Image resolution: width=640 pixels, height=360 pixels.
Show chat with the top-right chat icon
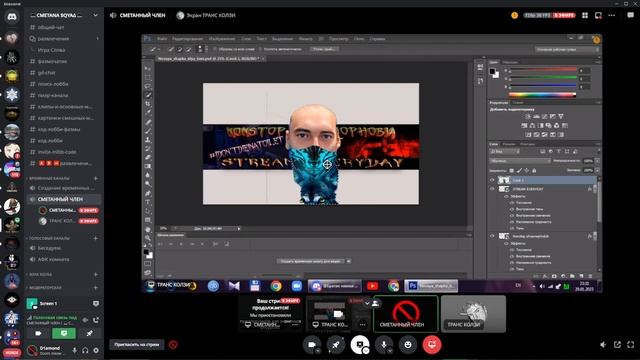[x=631, y=15]
